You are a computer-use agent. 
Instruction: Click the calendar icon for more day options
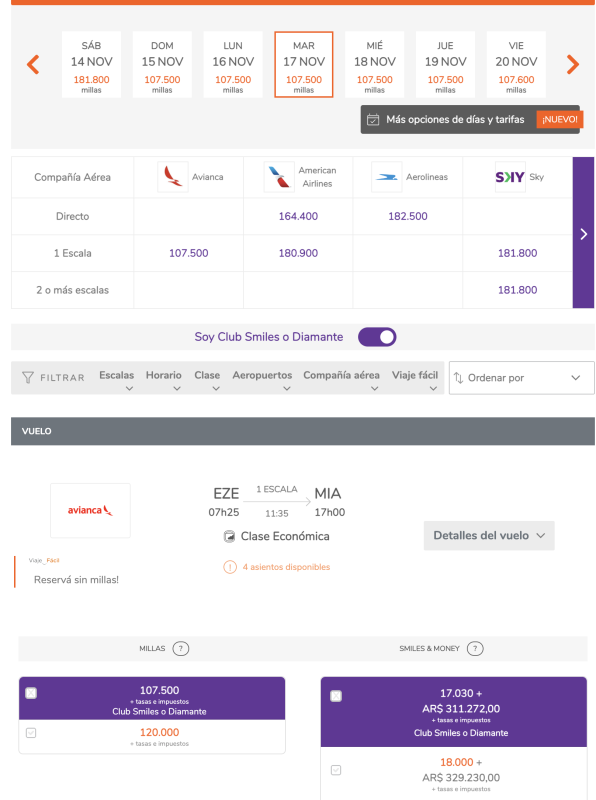(373, 120)
